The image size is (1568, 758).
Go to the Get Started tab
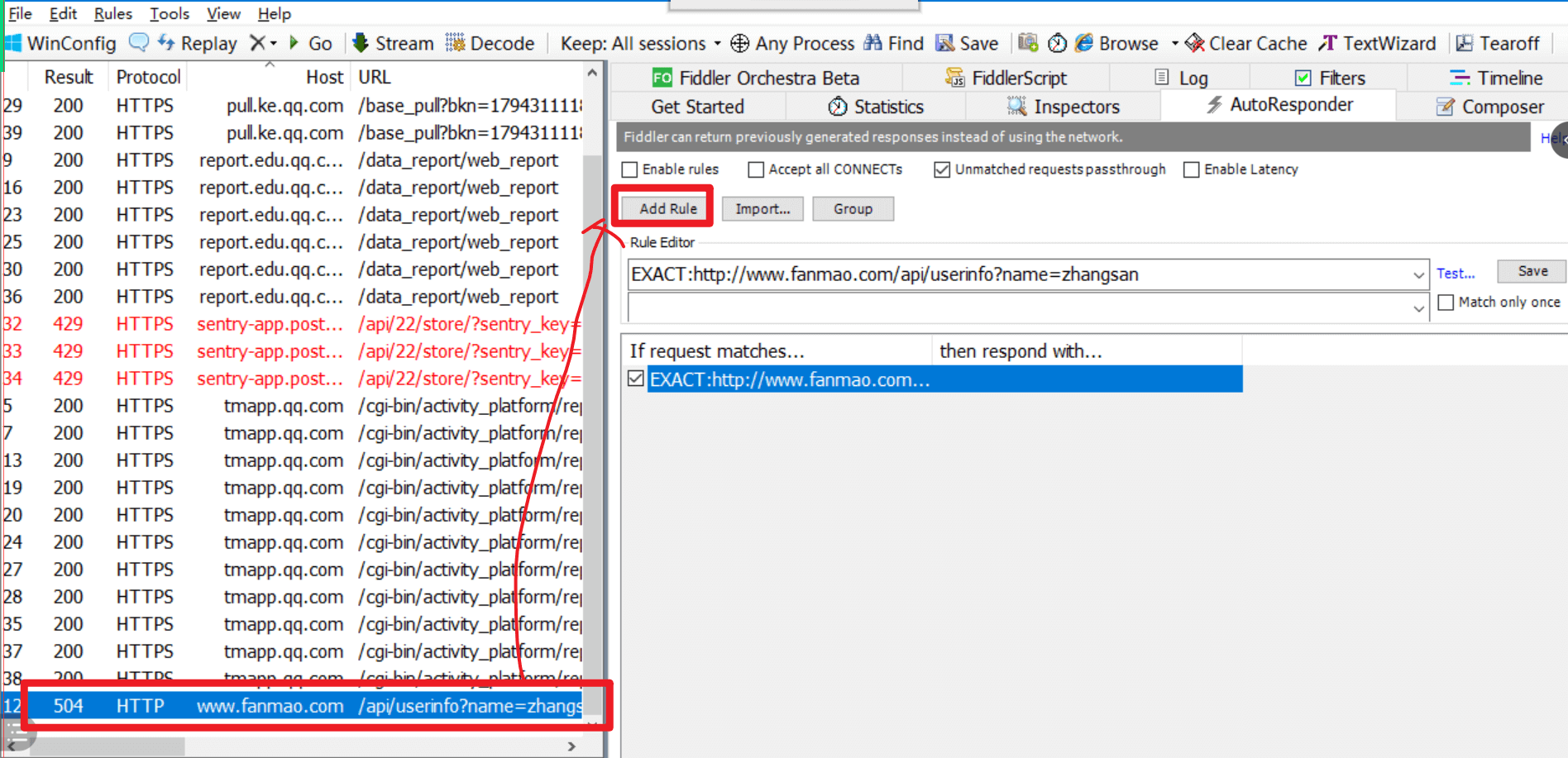pos(698,107)
